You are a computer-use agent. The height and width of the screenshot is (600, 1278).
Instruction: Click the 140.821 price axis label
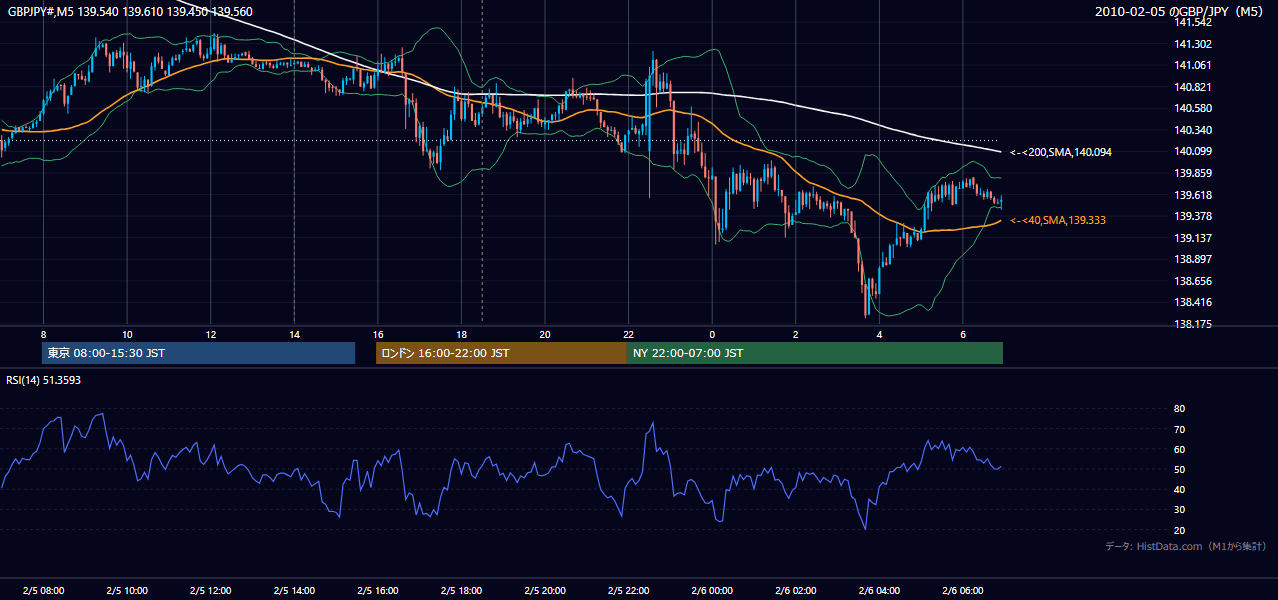click(1194, 87)
